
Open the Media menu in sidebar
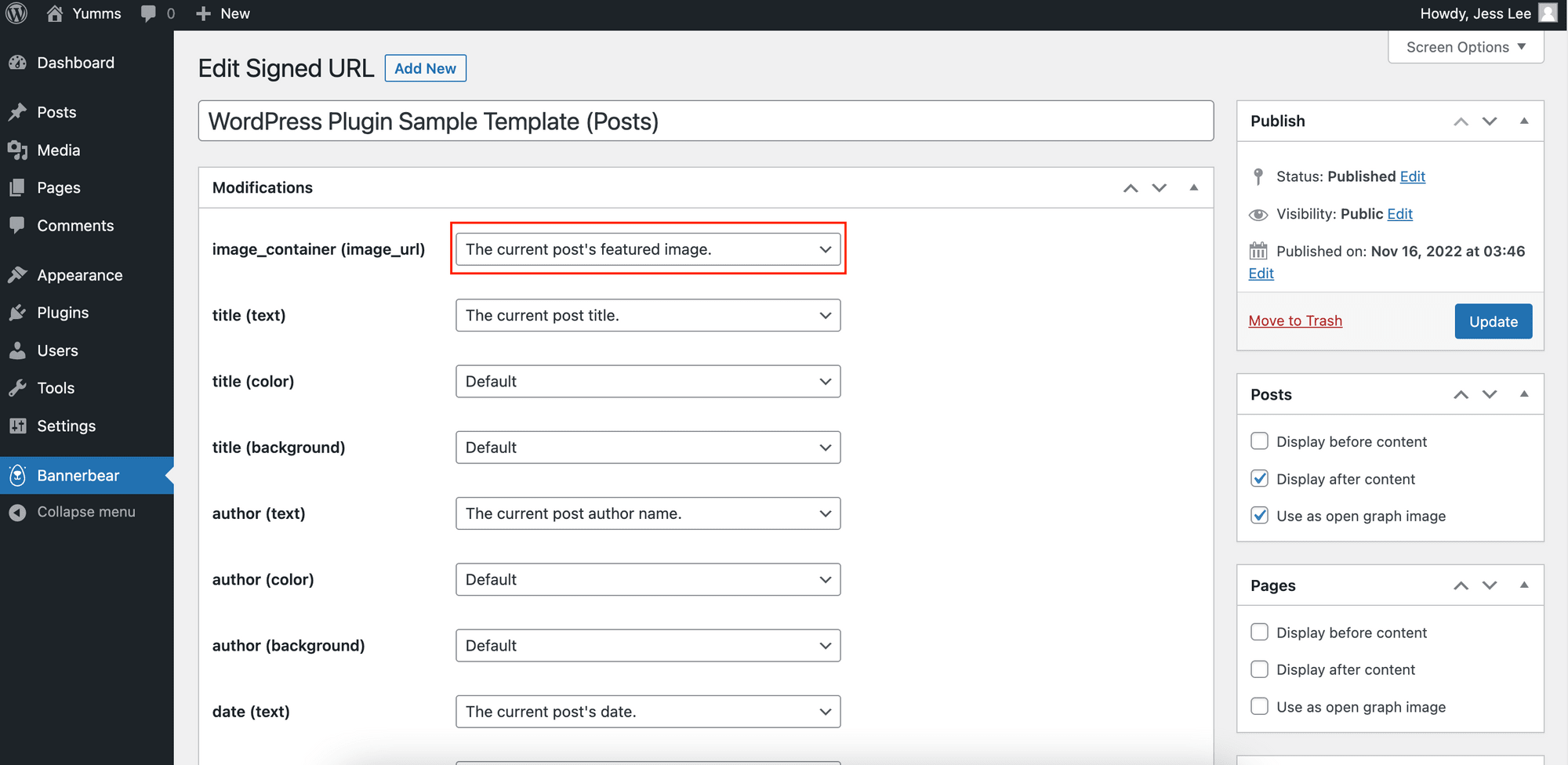[x=59, y=150]
